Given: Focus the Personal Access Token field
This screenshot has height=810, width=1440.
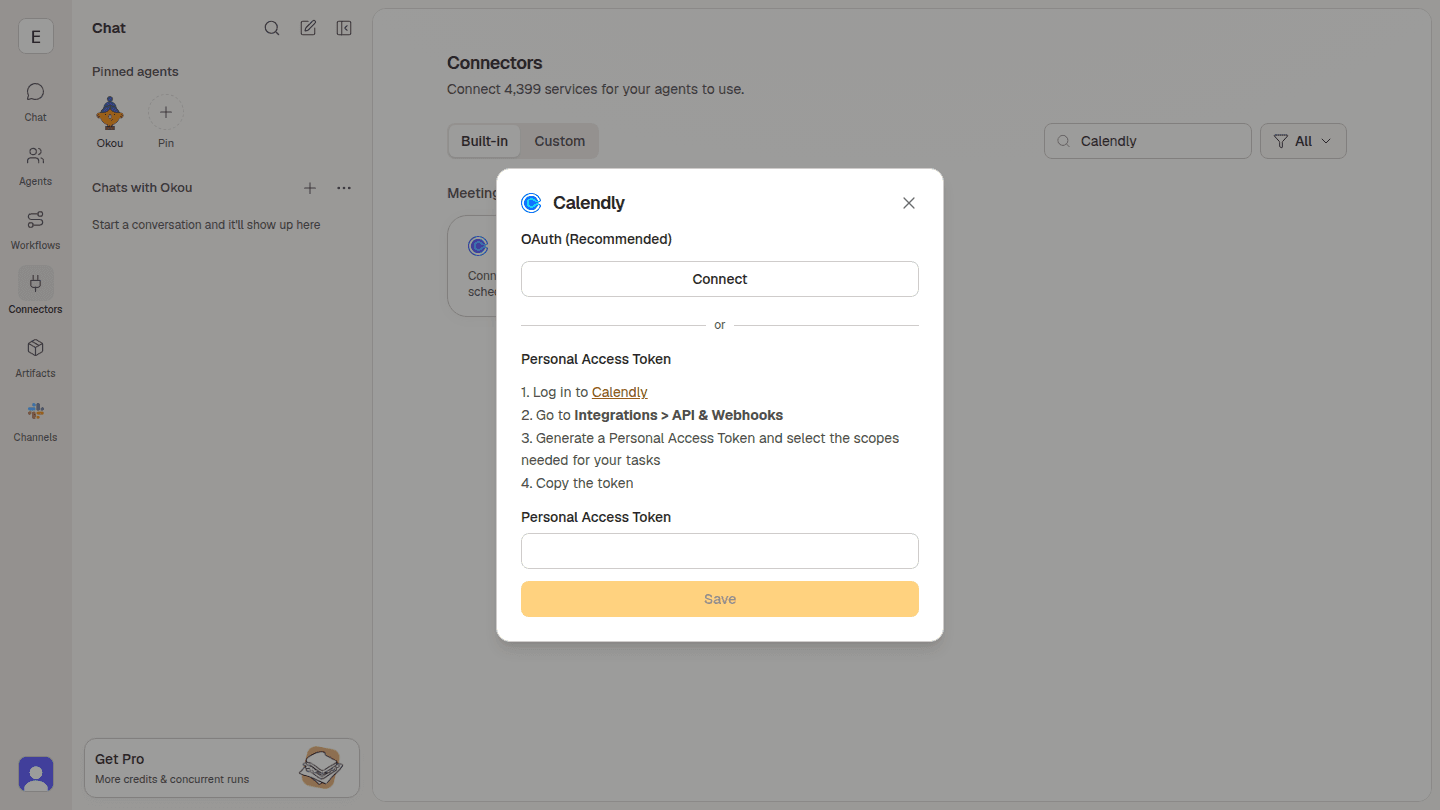Looking at the screenshot, I should (720, 551).
